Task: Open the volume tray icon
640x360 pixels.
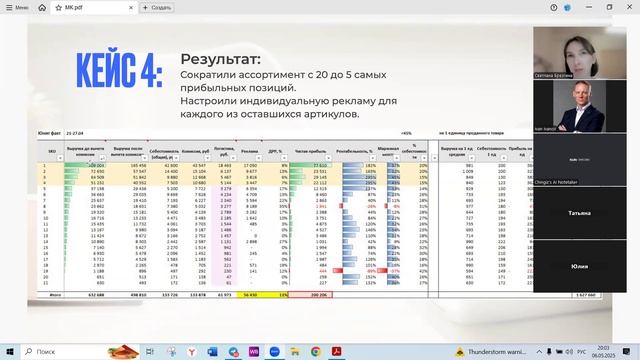Action: 569,351
